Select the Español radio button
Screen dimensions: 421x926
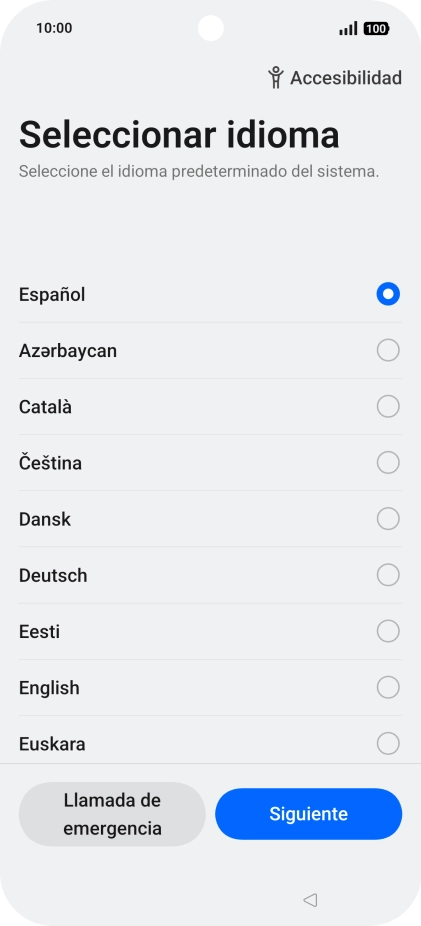388,294
